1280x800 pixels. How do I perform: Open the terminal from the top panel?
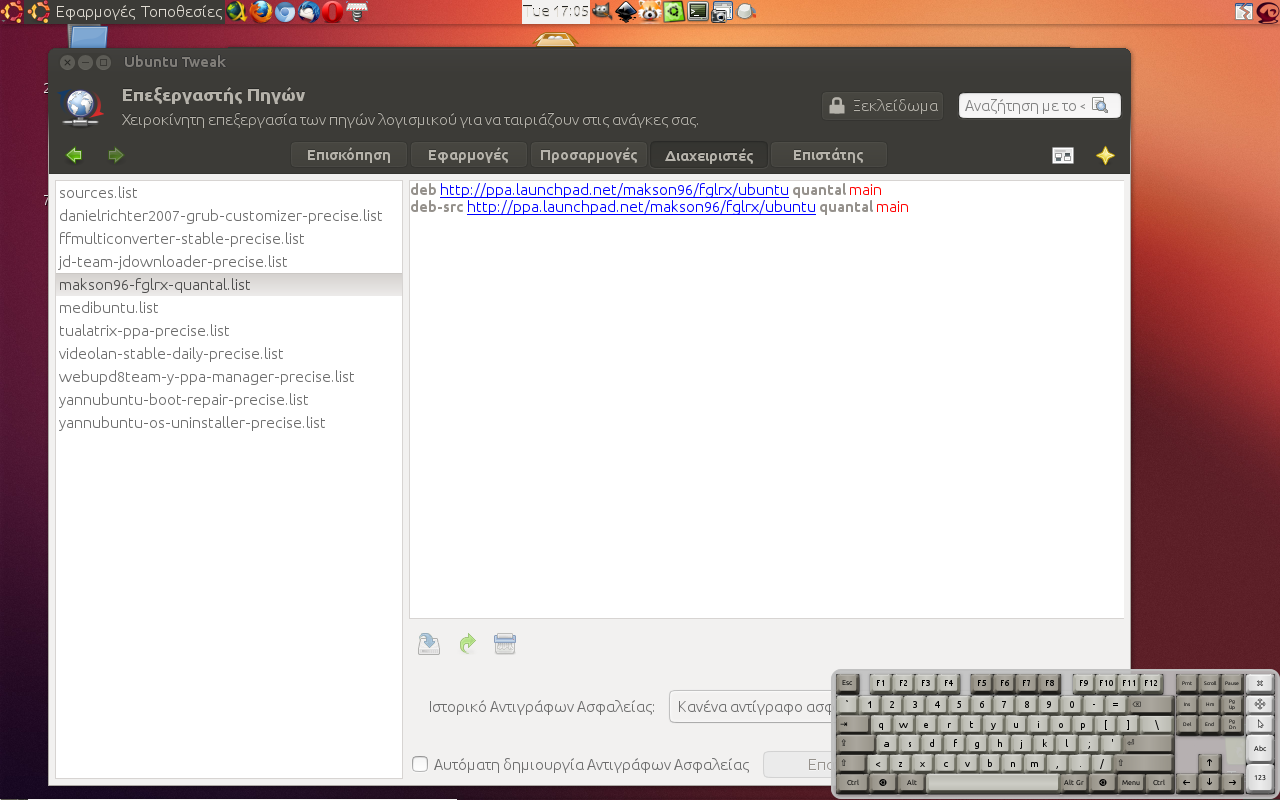tap(698, 12)
